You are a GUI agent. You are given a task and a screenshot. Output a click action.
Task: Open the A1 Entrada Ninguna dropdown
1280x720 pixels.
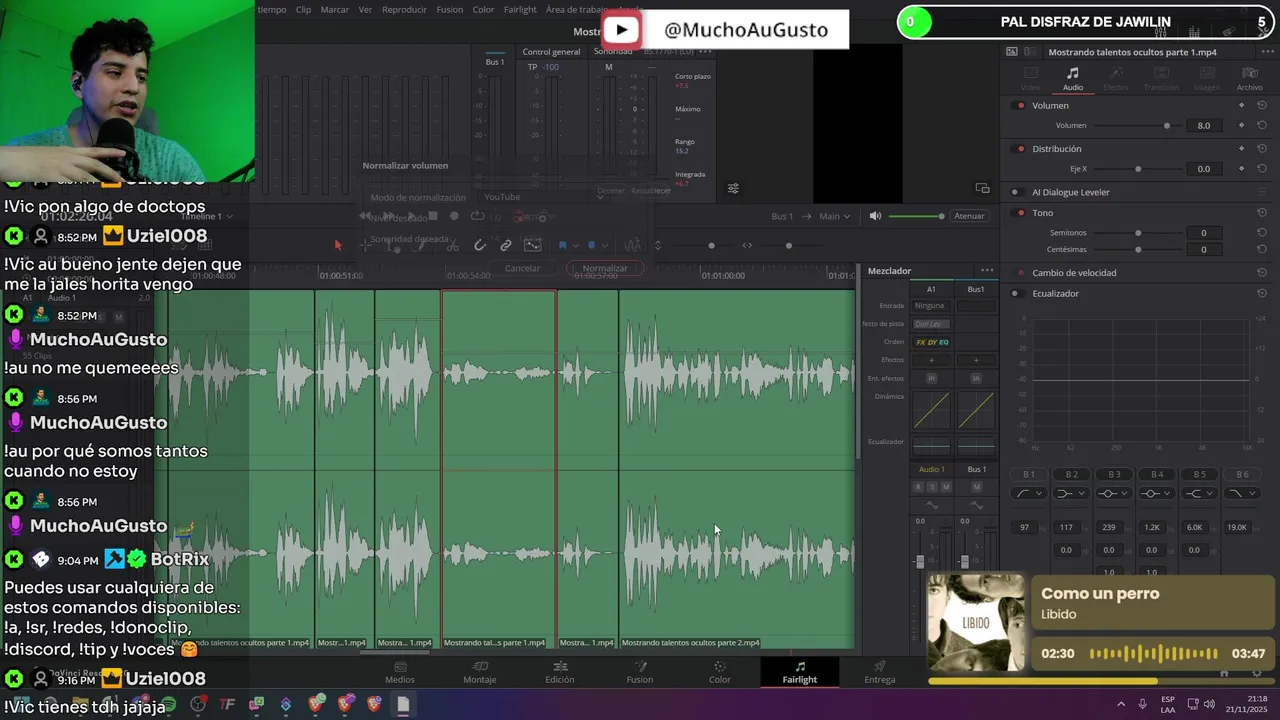tap(931, 306)
